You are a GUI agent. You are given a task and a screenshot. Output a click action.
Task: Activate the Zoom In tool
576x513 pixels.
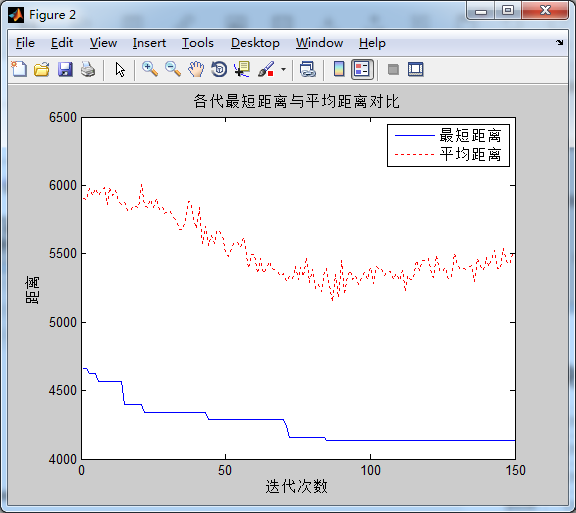[150, 69]
